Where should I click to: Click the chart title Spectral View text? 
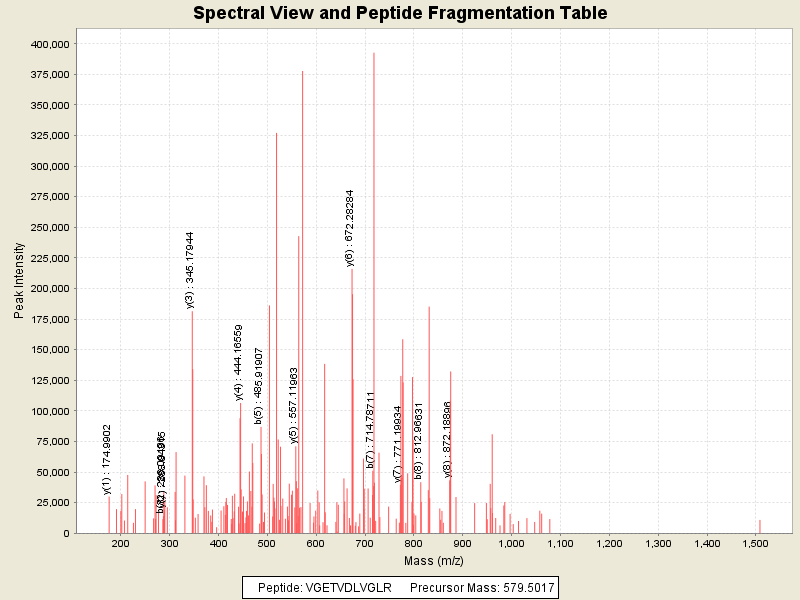(400, 14)
